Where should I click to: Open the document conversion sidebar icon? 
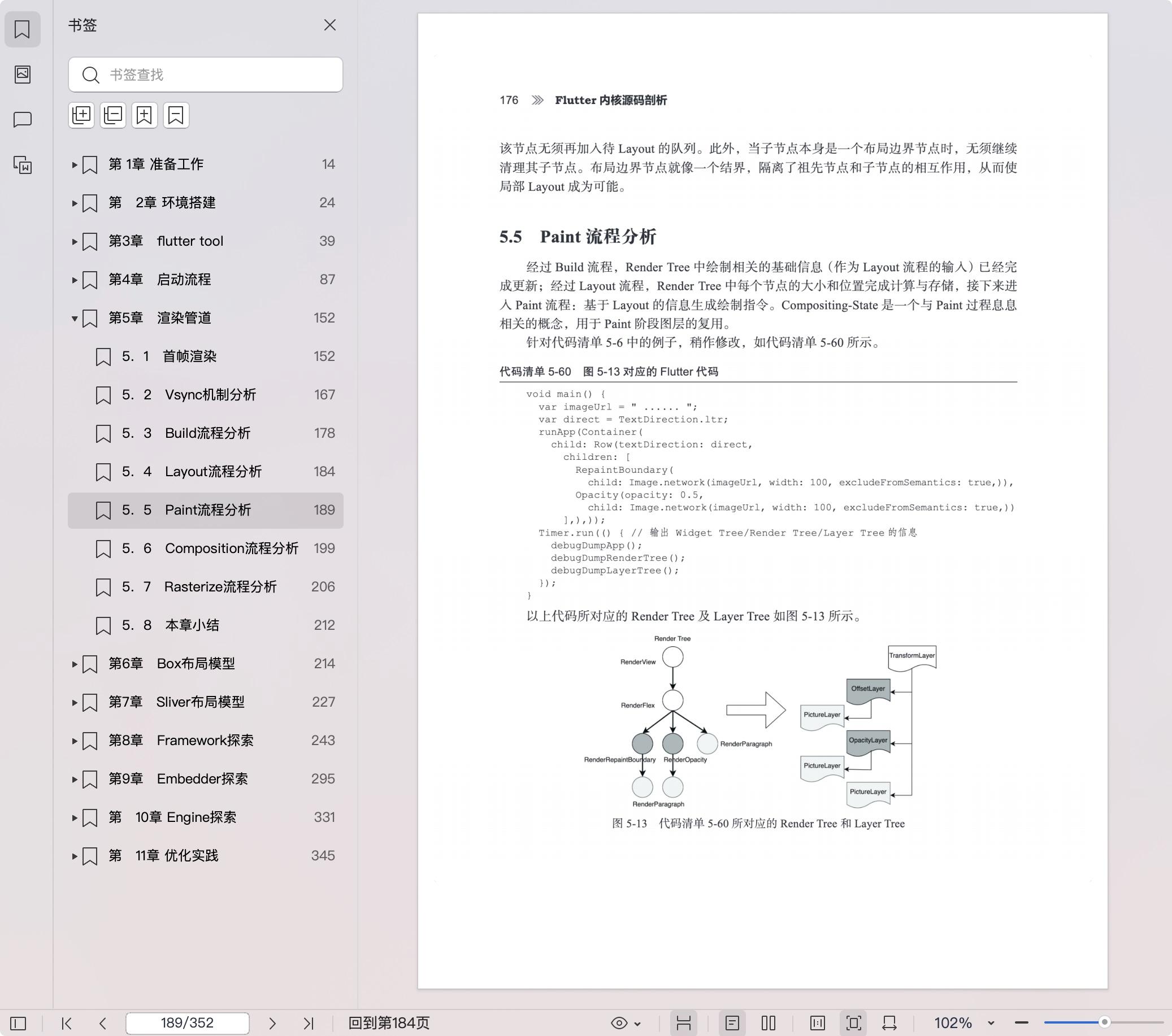click(23, 165)
